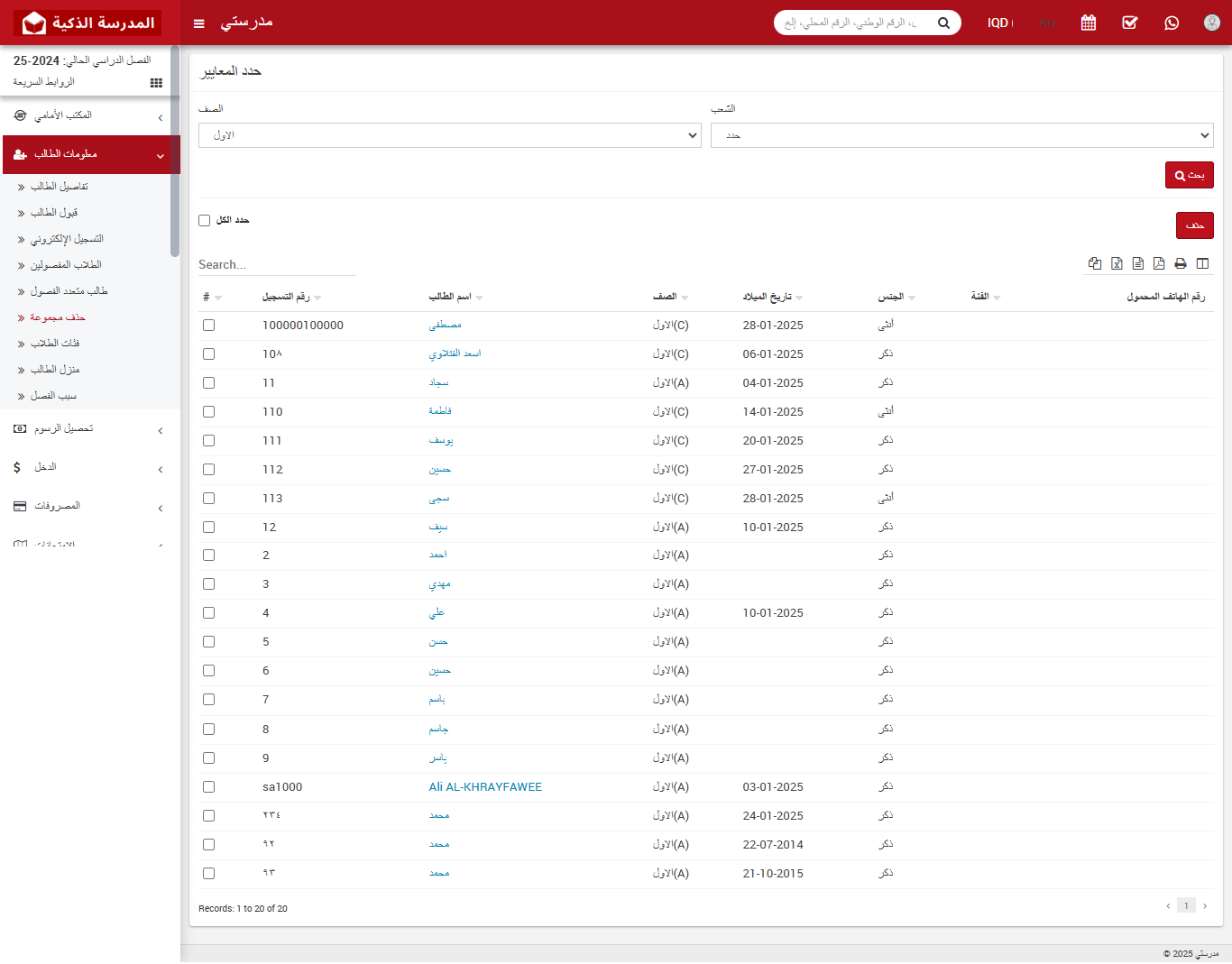Tick the checkbox for registration 100000100000

pyautogui.click(x=209, y=326)
